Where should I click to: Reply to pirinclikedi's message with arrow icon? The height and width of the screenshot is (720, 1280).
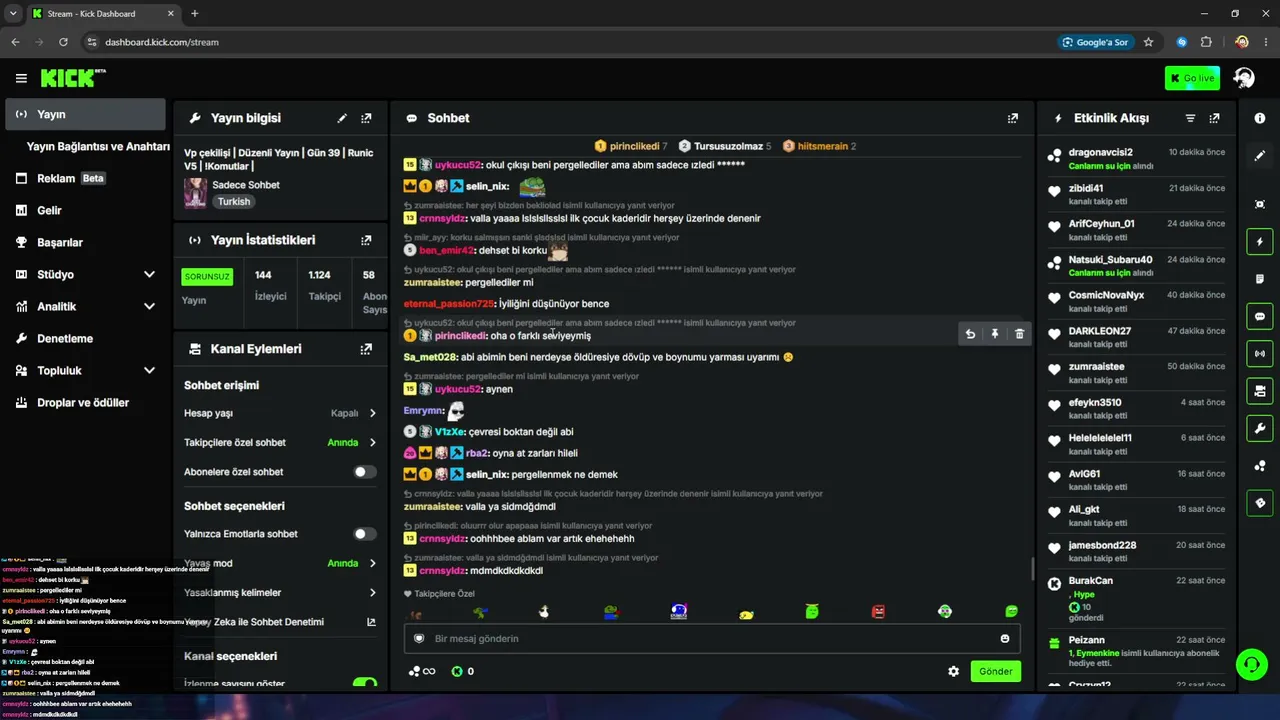970,334
